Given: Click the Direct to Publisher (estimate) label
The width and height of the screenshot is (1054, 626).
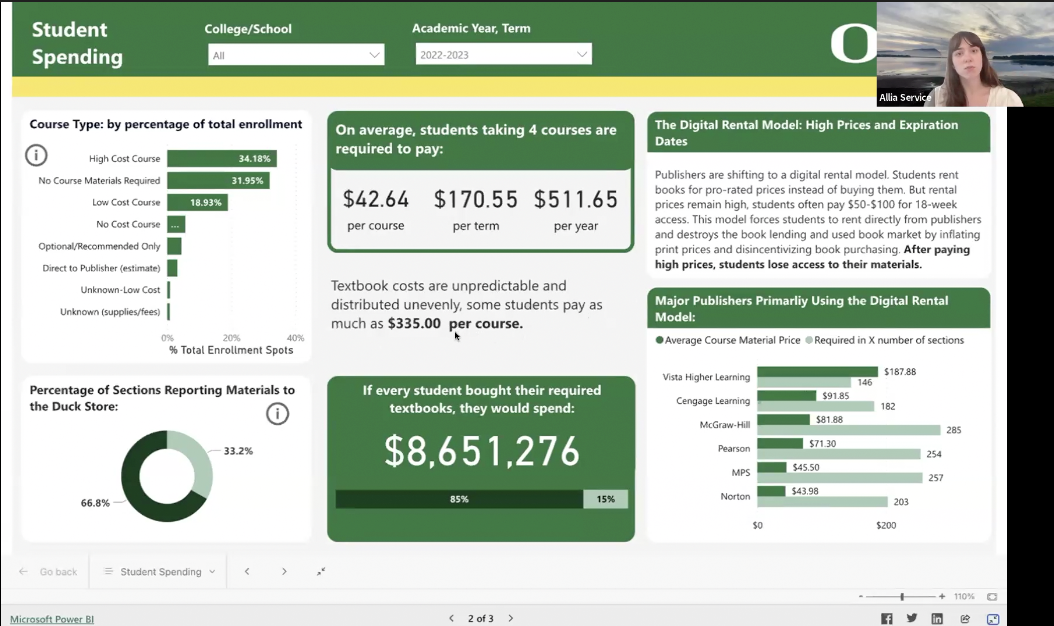Looking at the screenshot, I should pos(102,268).
